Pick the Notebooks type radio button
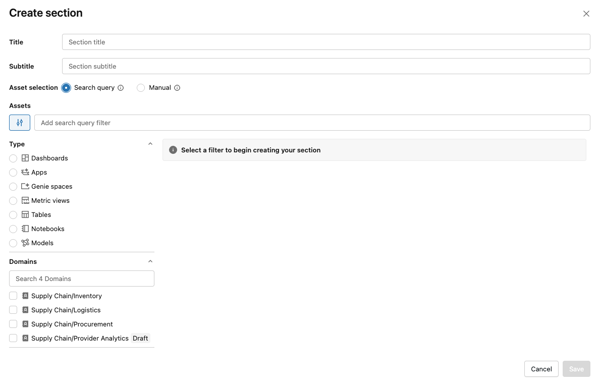This screenshot has width=600, height=388. point(13,229)
